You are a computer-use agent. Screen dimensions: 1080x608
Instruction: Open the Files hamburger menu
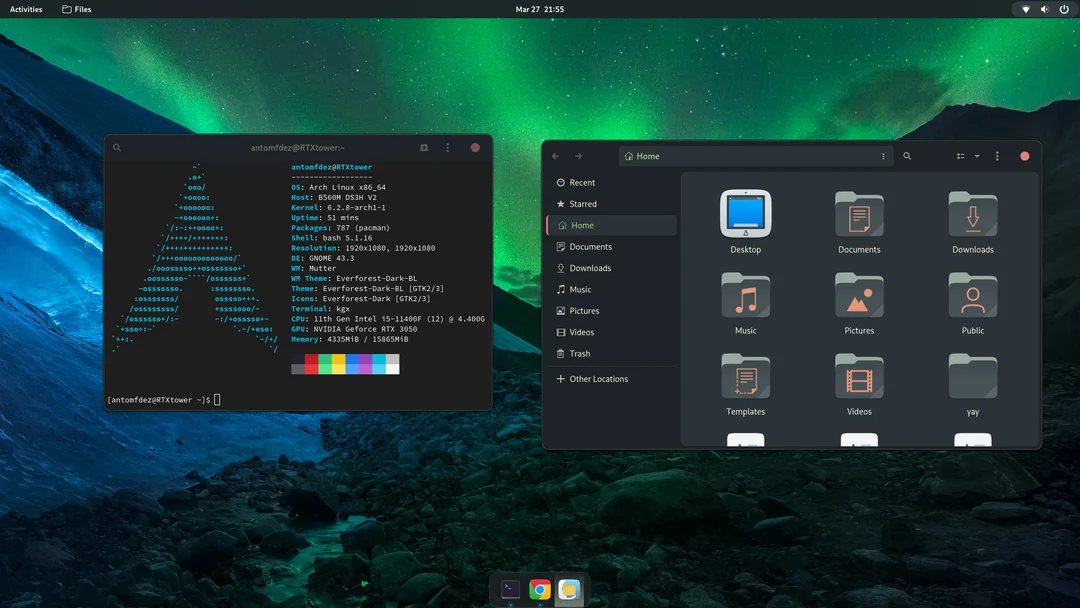996,156
